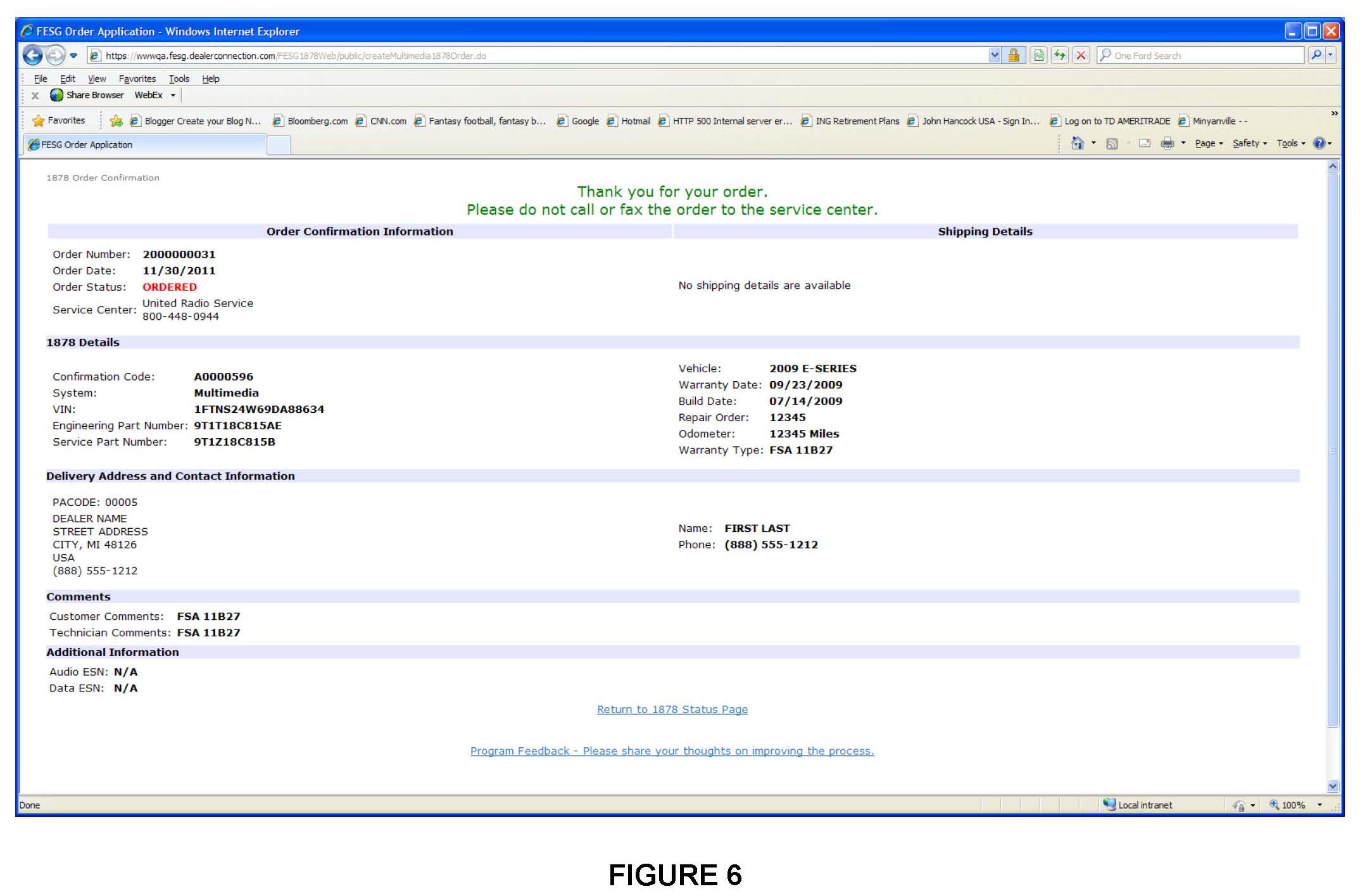Expand the Page menu dropdown
Screen dimensions: 1360x896
pos(1209,144)
